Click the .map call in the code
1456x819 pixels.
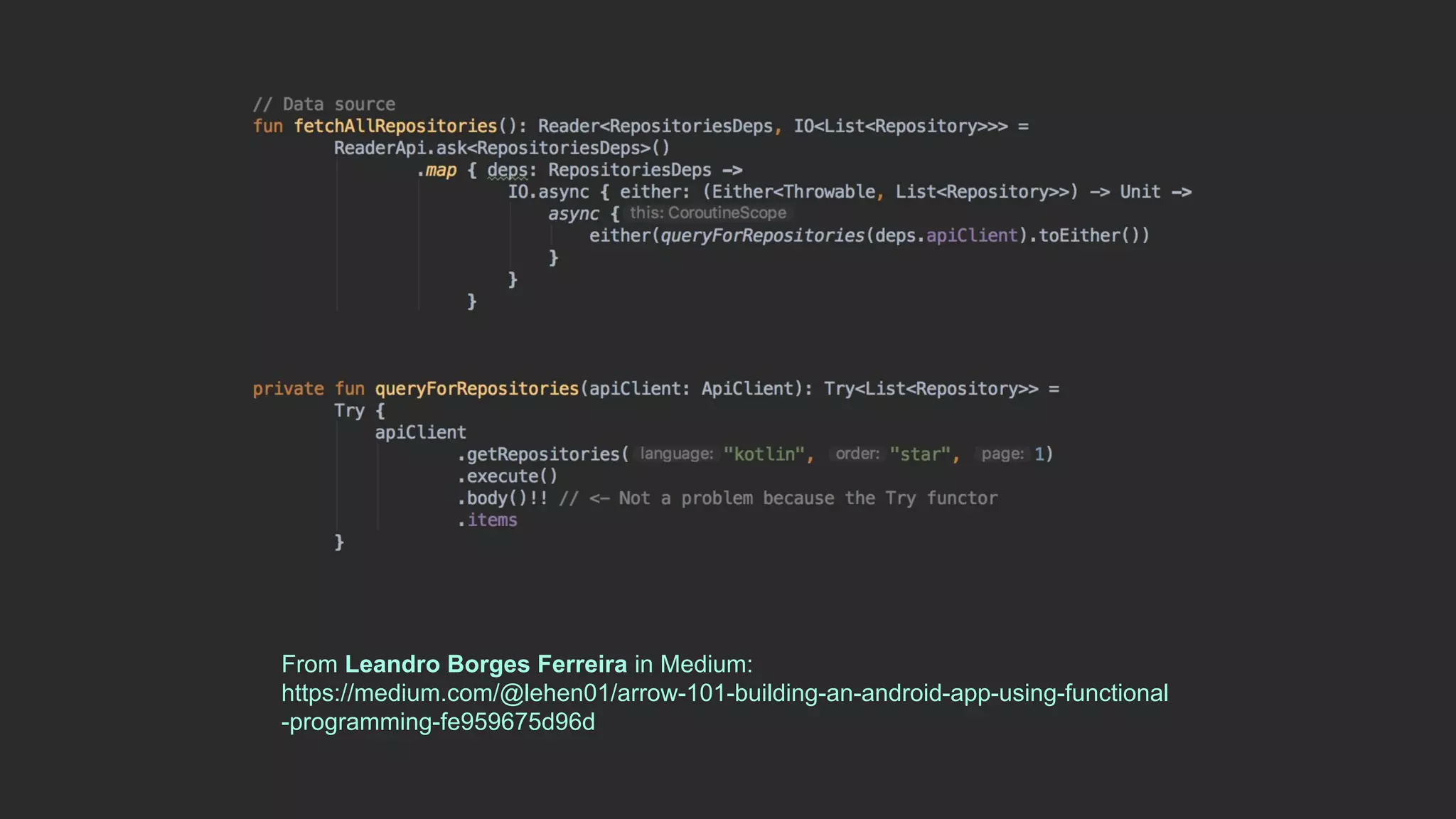(437, 171)
